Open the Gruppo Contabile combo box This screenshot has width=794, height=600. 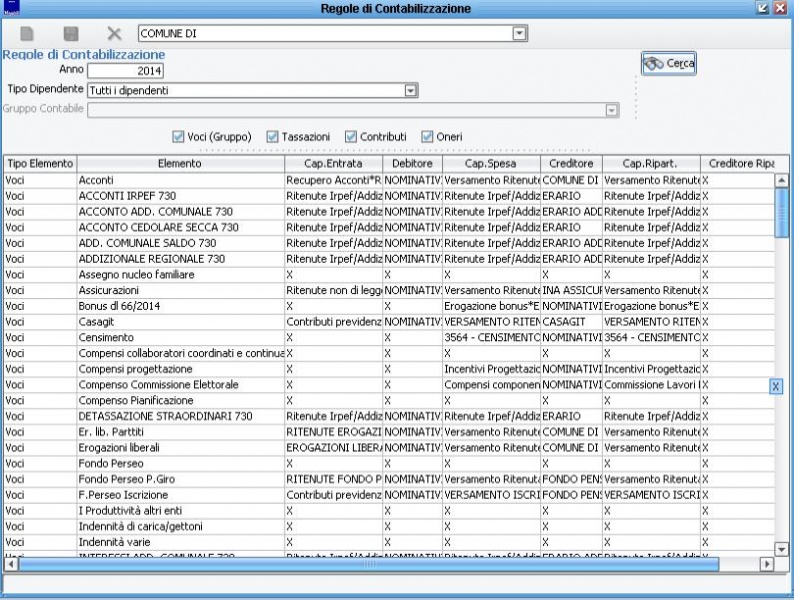[x=611, y=109]
